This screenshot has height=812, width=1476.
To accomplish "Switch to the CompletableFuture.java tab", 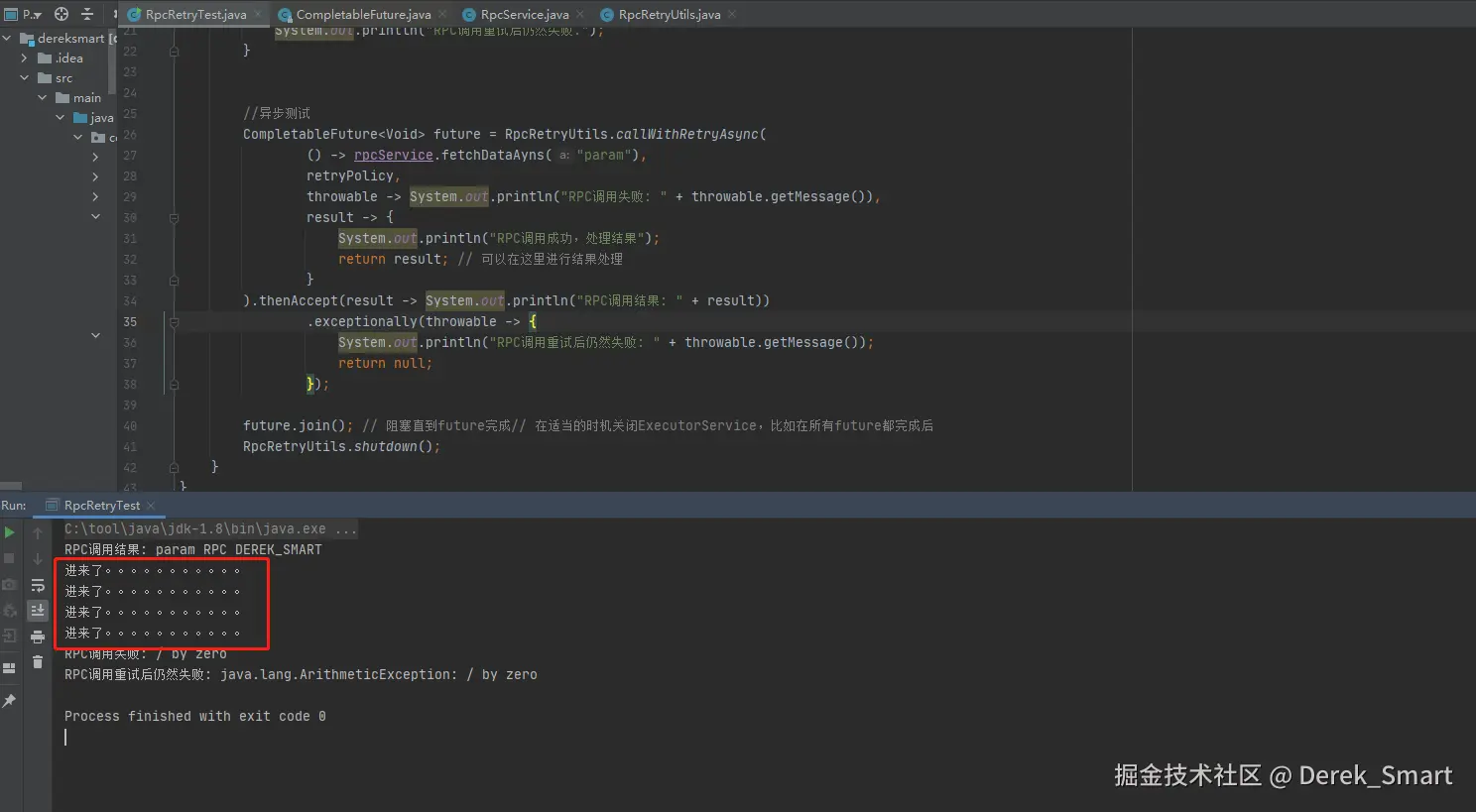I will coord(363,15).
